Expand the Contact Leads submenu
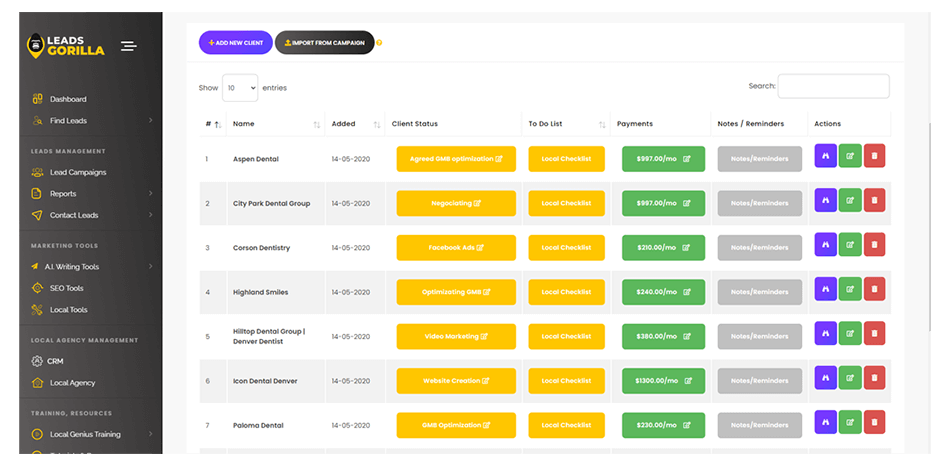Screen dimensions: 950x466 pyautogui.click(x=151, y=215)
